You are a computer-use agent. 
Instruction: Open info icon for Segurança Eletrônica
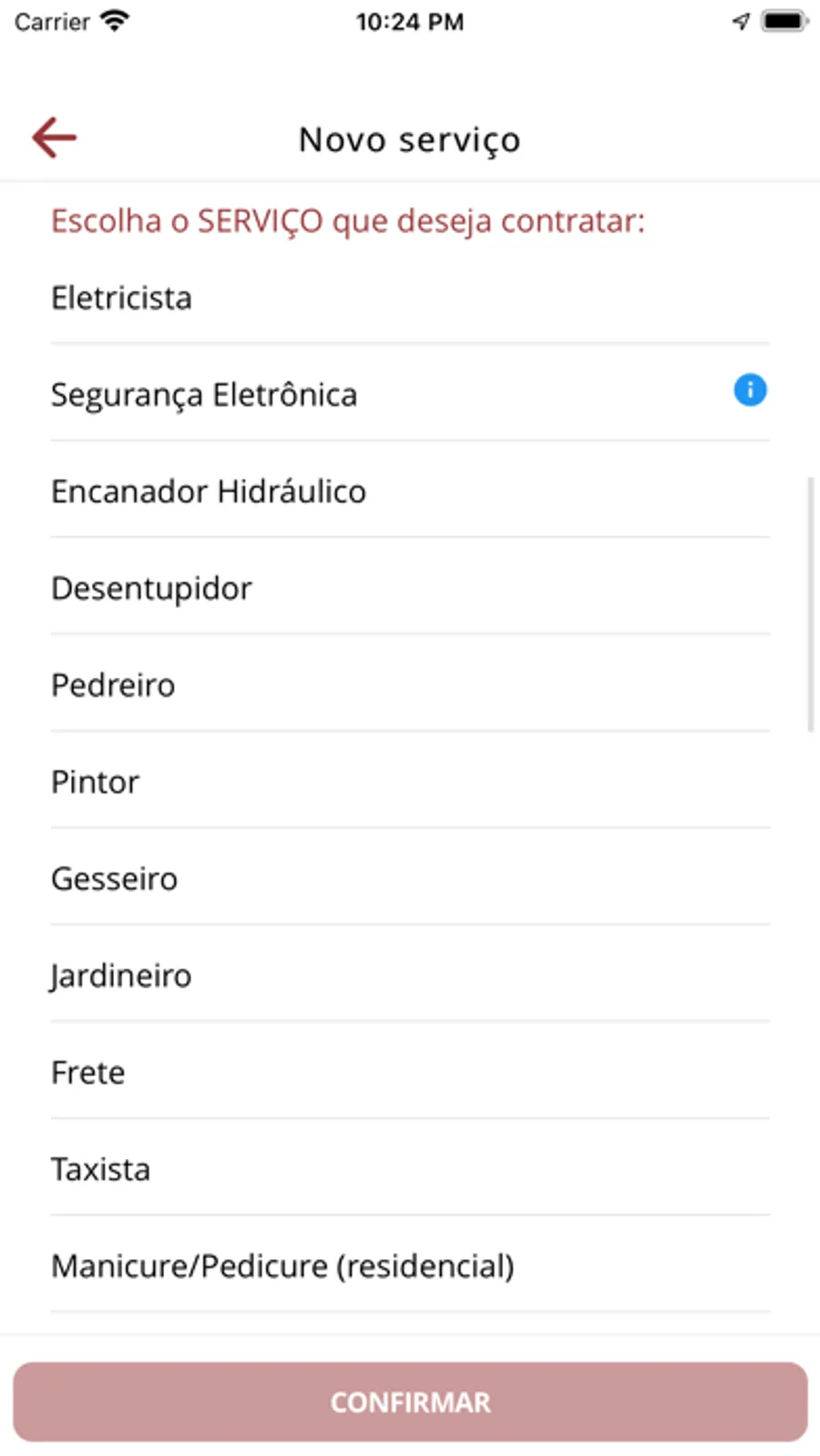coord(750,391)
